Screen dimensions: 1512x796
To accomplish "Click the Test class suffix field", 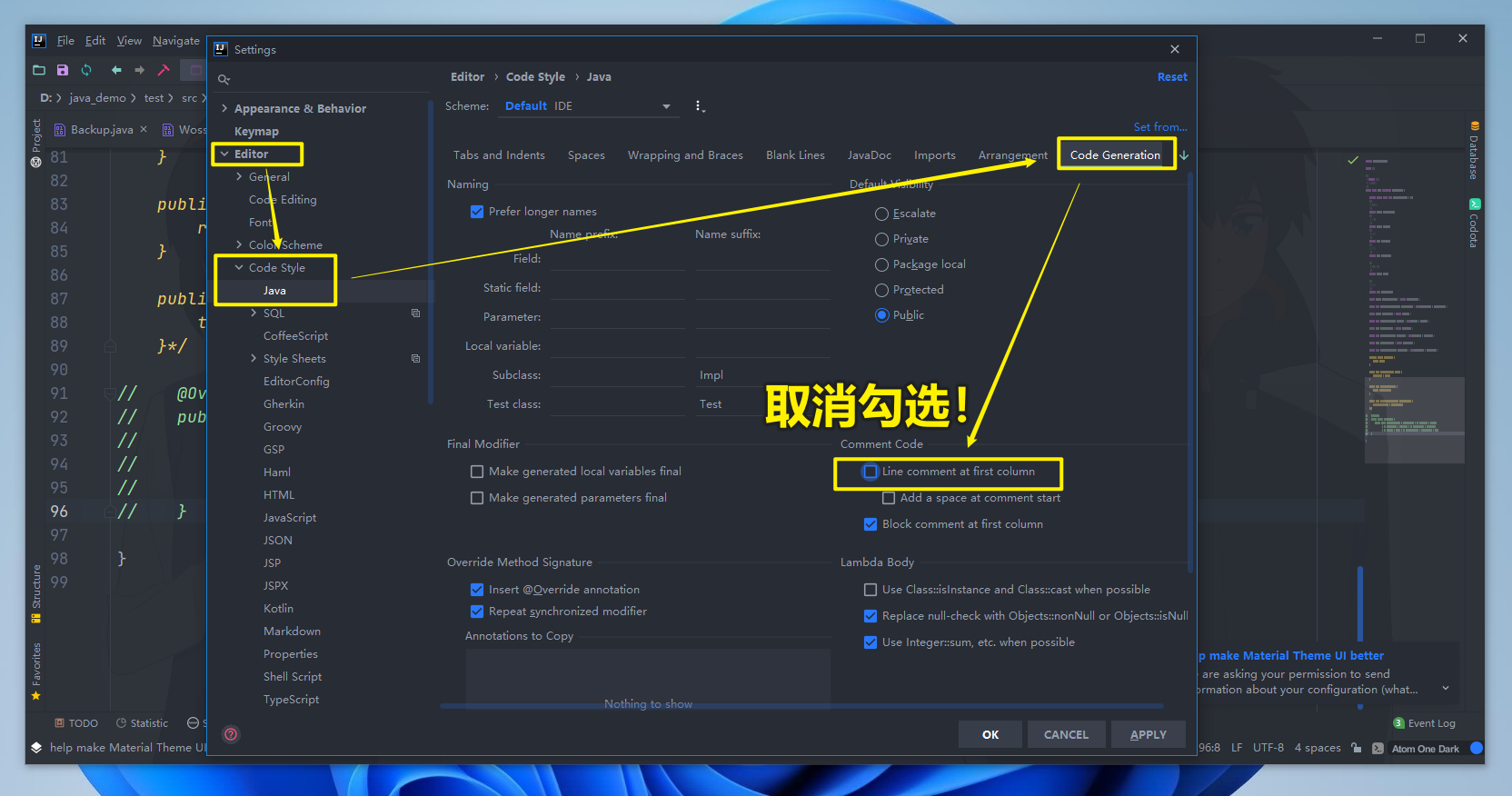I will point(763,404).
